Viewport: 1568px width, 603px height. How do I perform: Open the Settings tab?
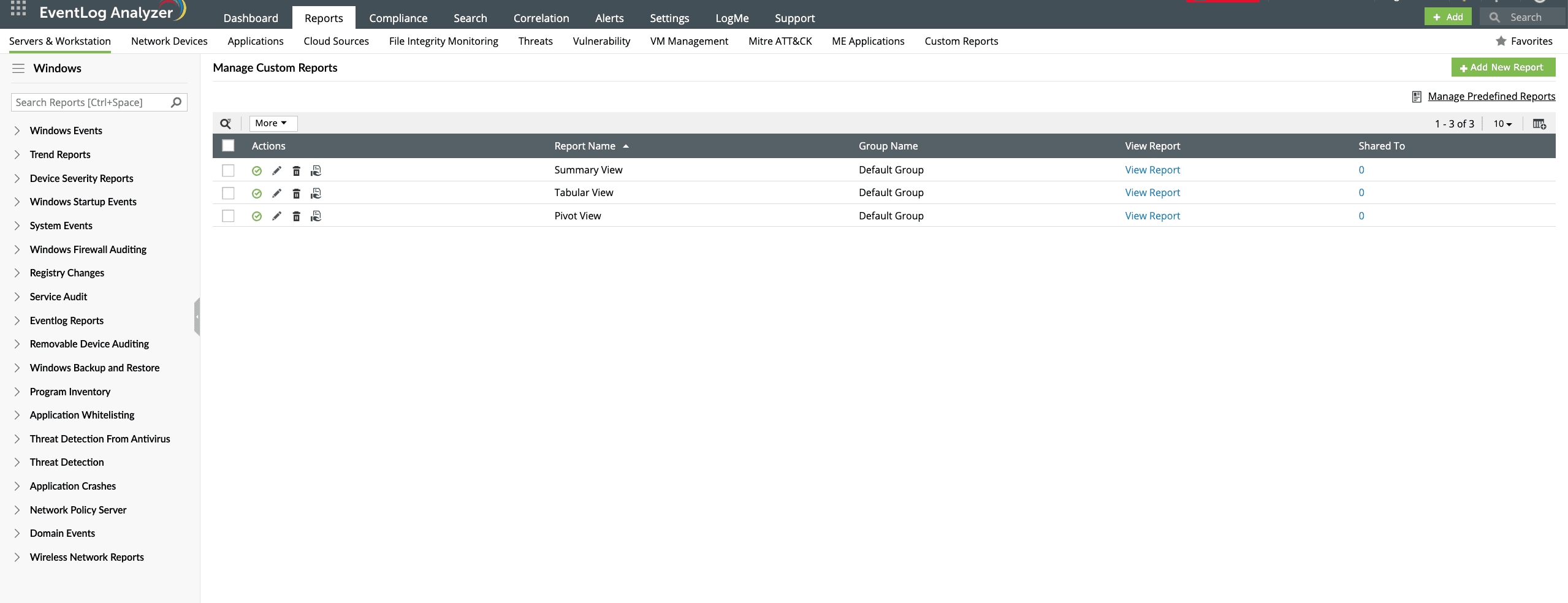(669, 18)
